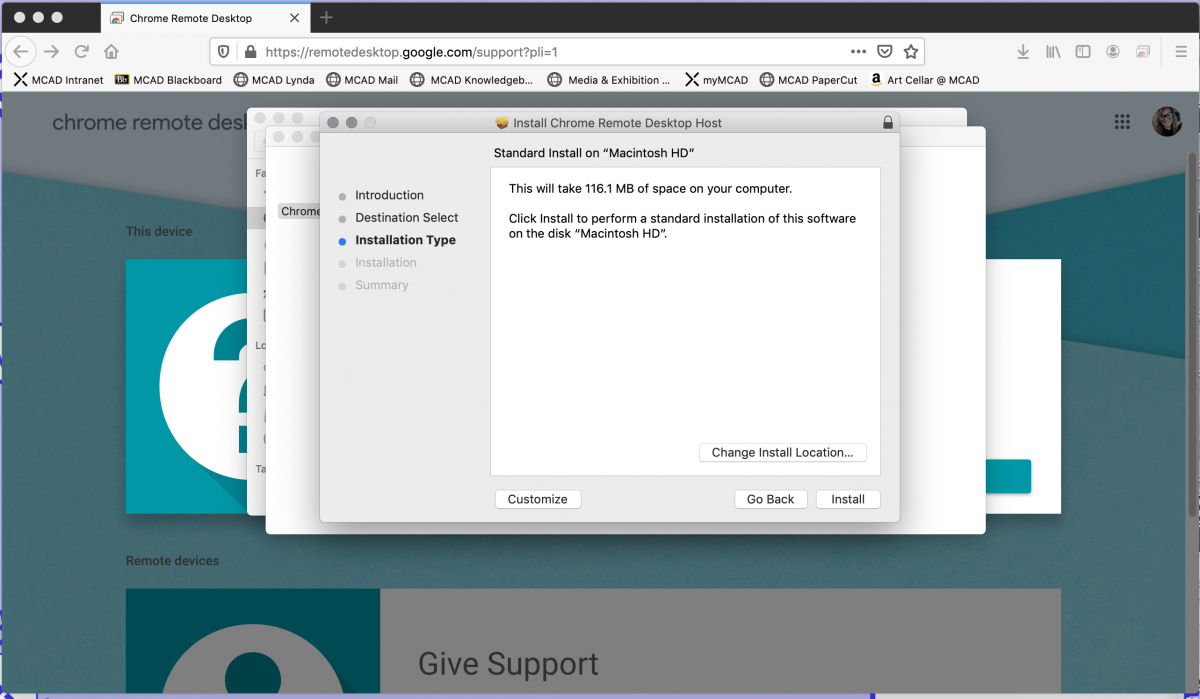Screen dimensions: 1200x699
Task: Click the Firefox forward arrow
Action: [x=52, y=52]
